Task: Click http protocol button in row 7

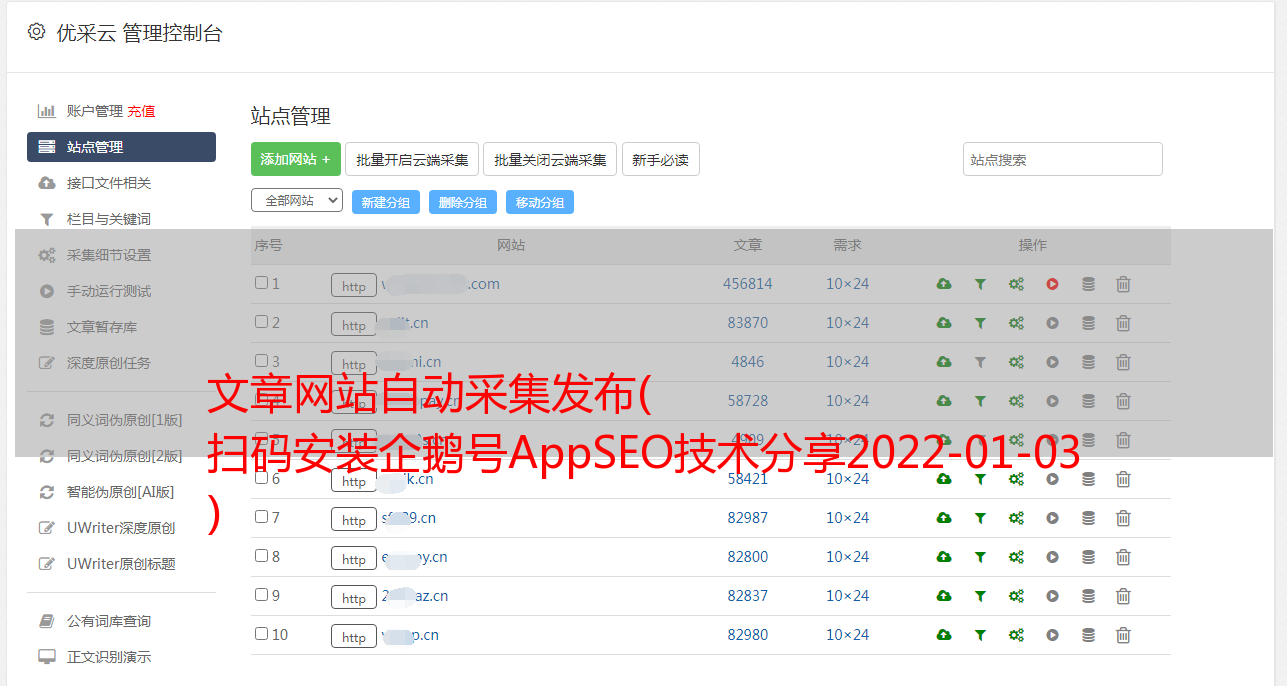Action: 354,520
